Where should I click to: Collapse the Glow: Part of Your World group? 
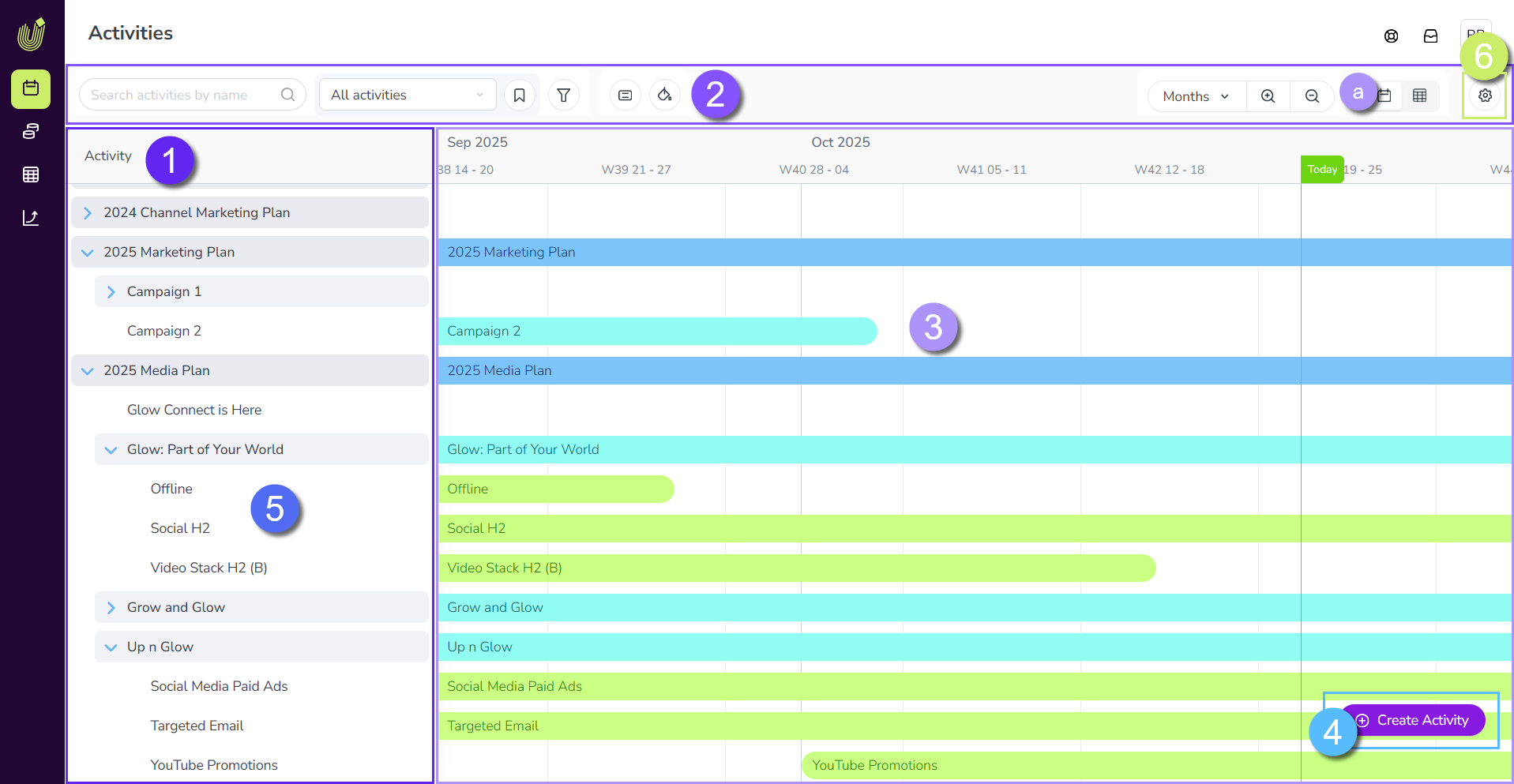click(111, 449)
